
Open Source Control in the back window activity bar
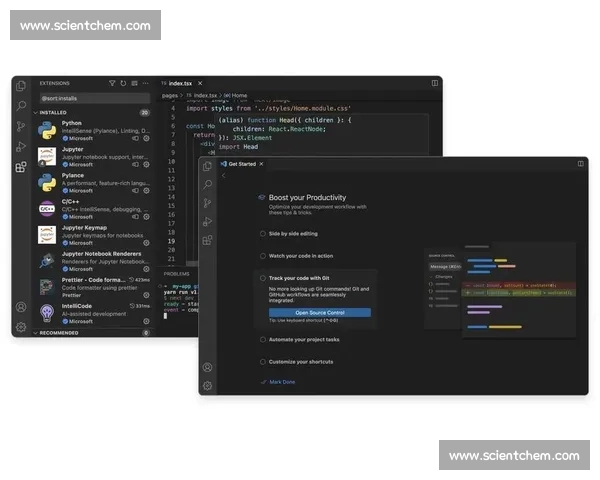tap(21, 126)
